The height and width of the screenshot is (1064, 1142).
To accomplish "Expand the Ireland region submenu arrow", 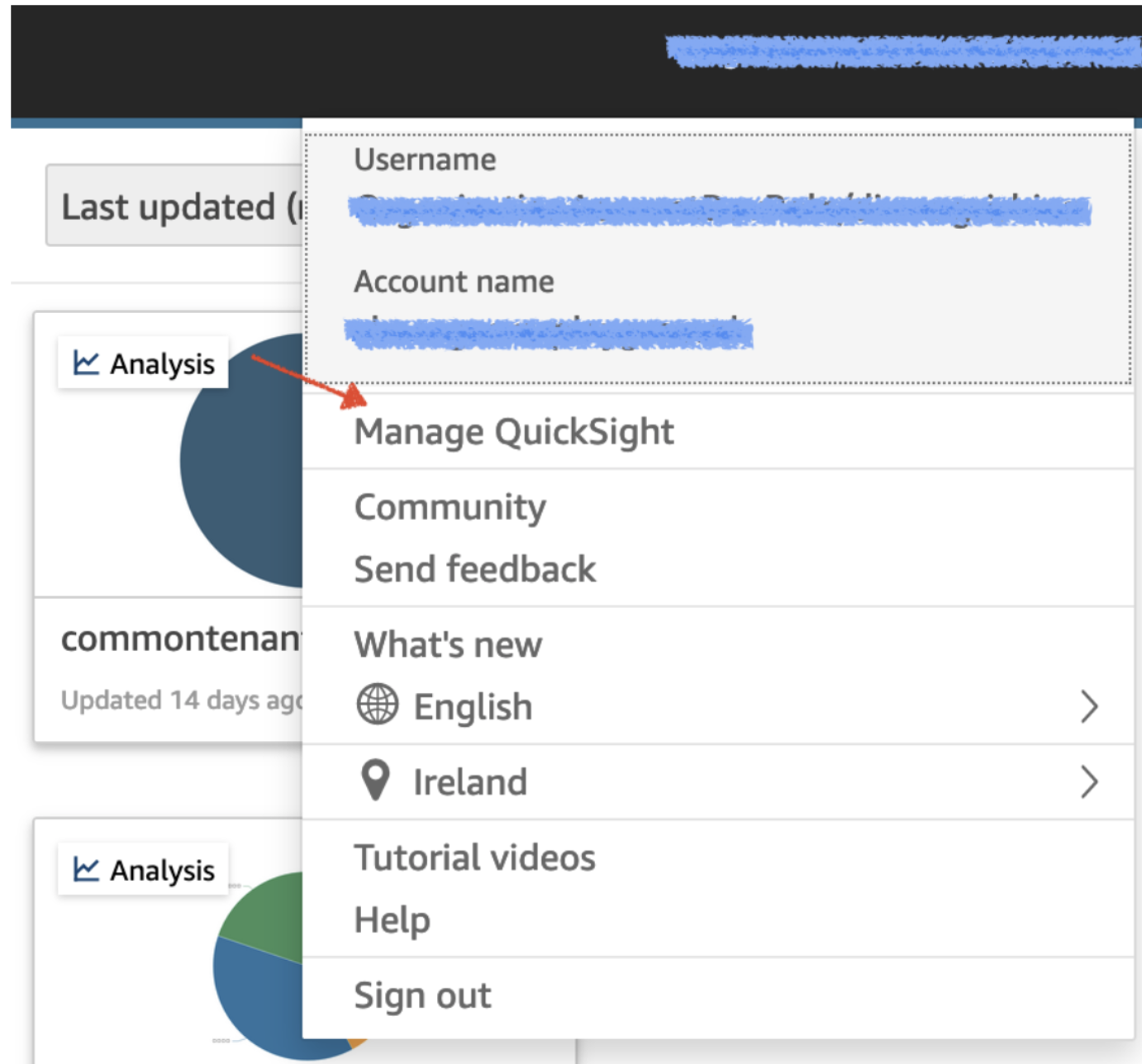I will pyautogui.click(x=1089, y=781).
